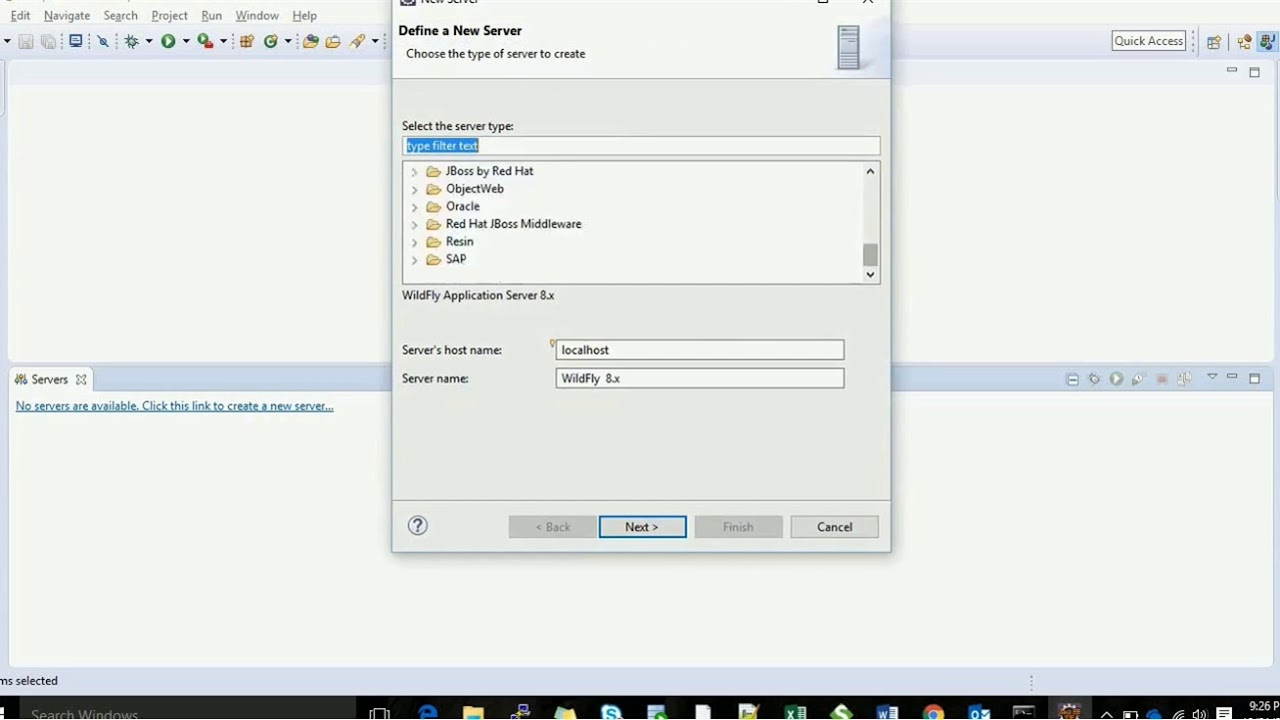Expand the Oracle folder
Screen dimensions: 1280x720
(x=414, y=207)
